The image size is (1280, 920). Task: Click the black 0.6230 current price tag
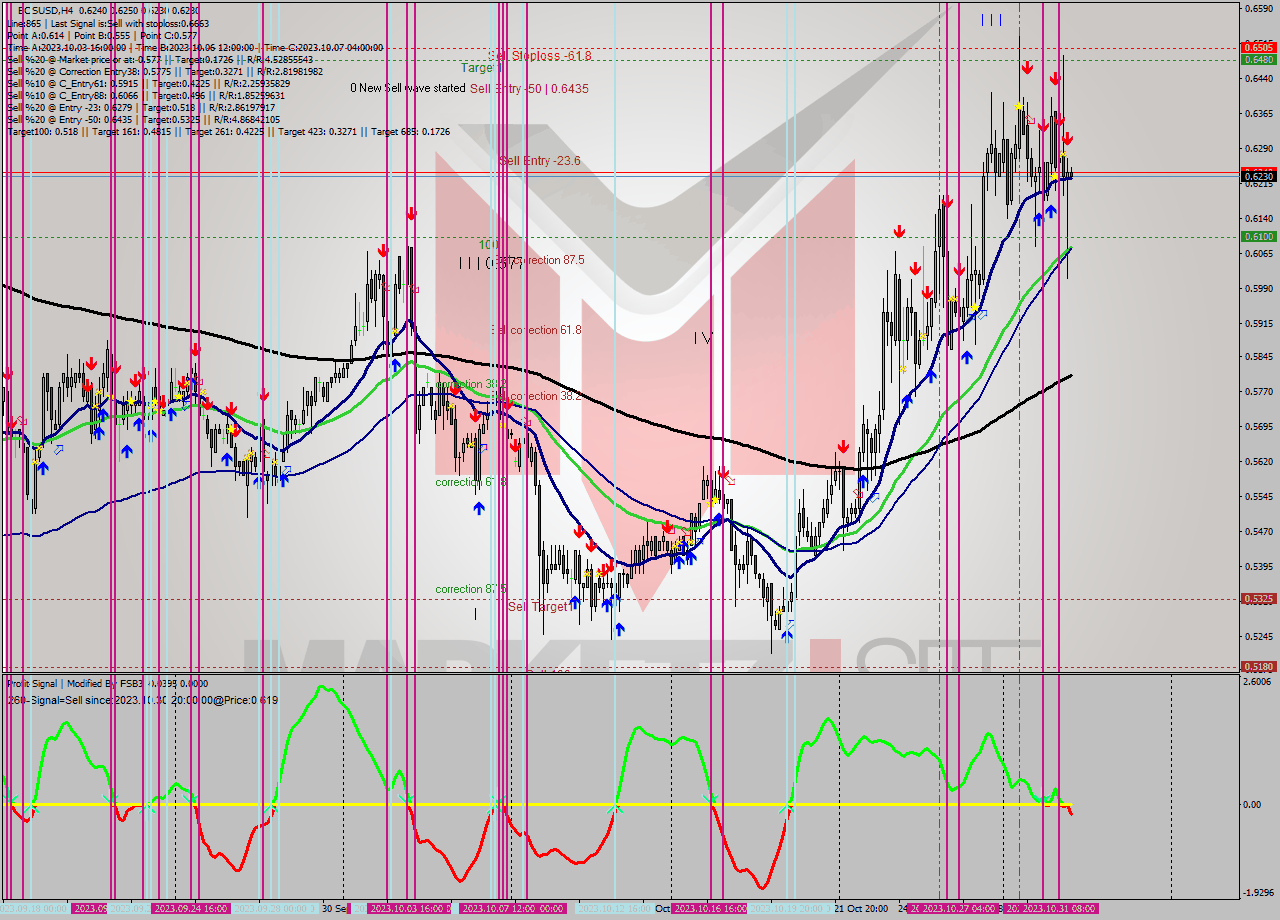[1257, 177]
